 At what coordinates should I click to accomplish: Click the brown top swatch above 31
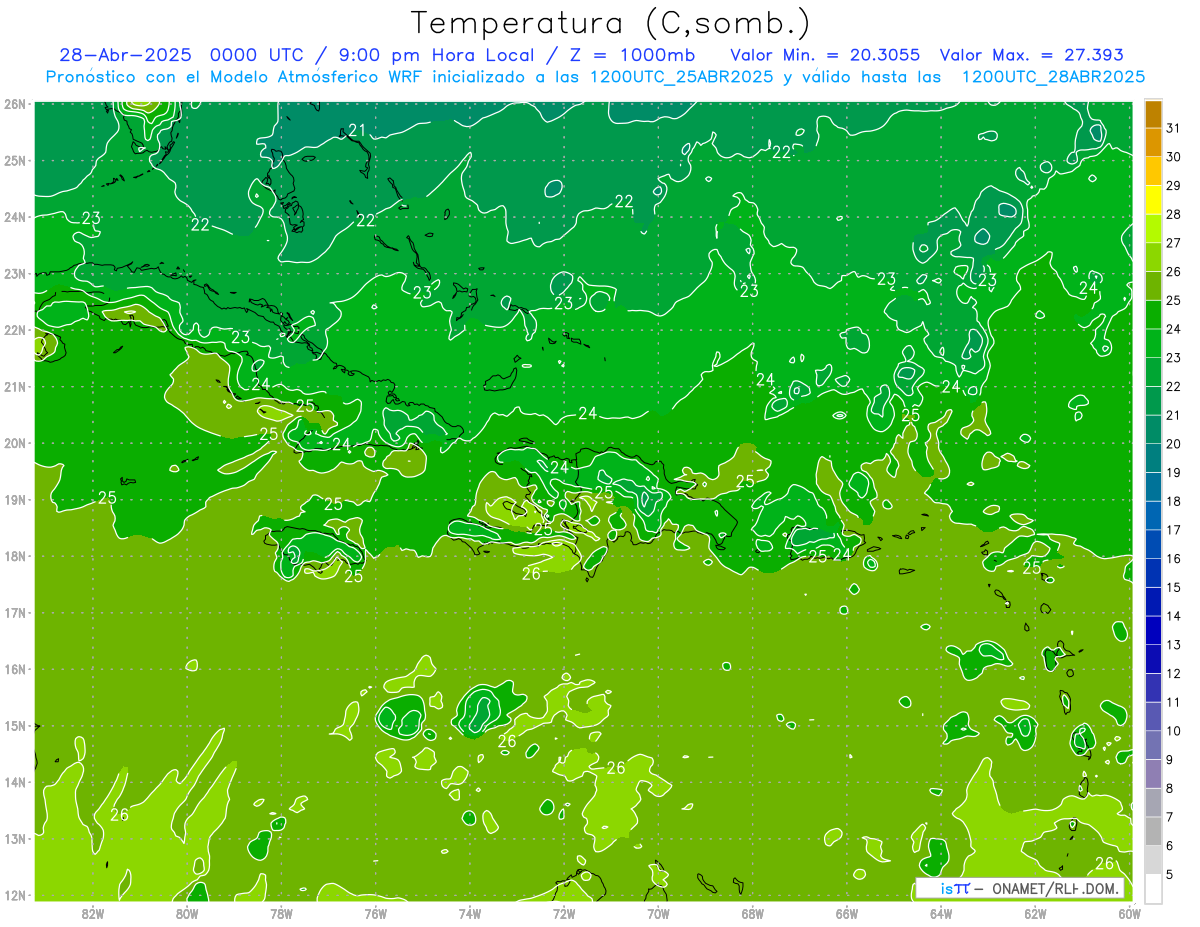click(x=1153, y=114)
